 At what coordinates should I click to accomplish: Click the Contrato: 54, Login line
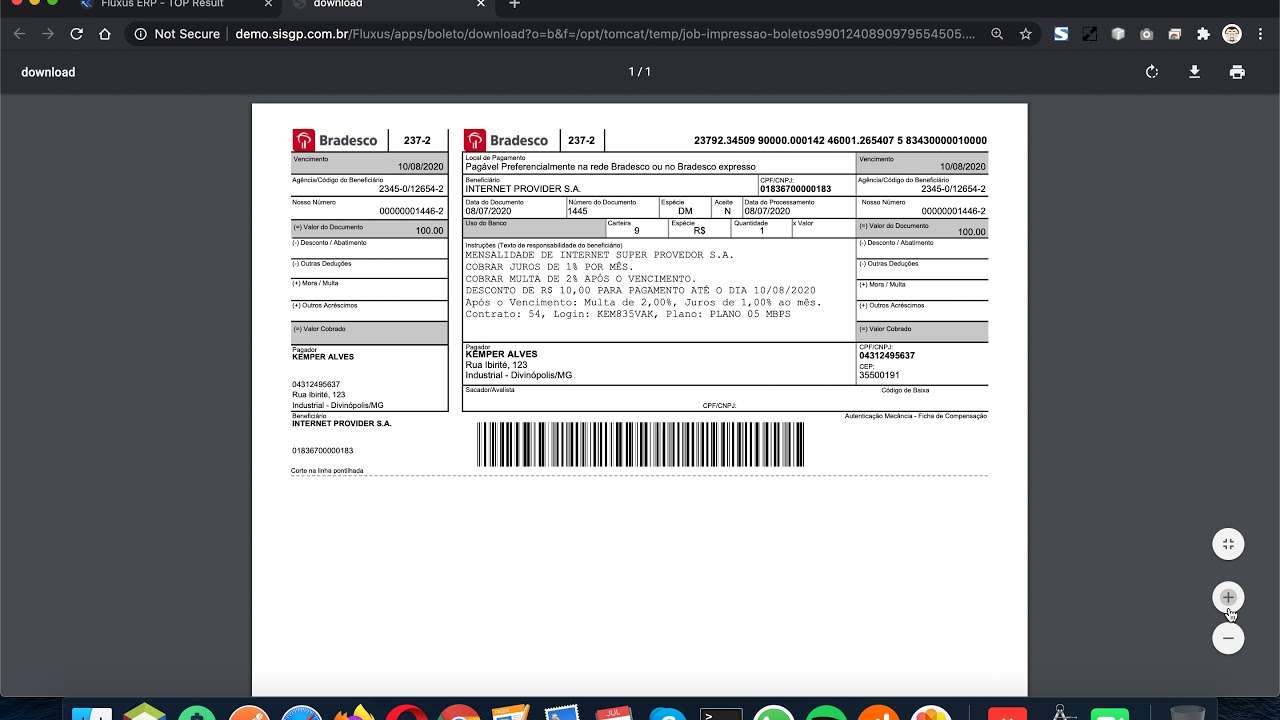627,314
